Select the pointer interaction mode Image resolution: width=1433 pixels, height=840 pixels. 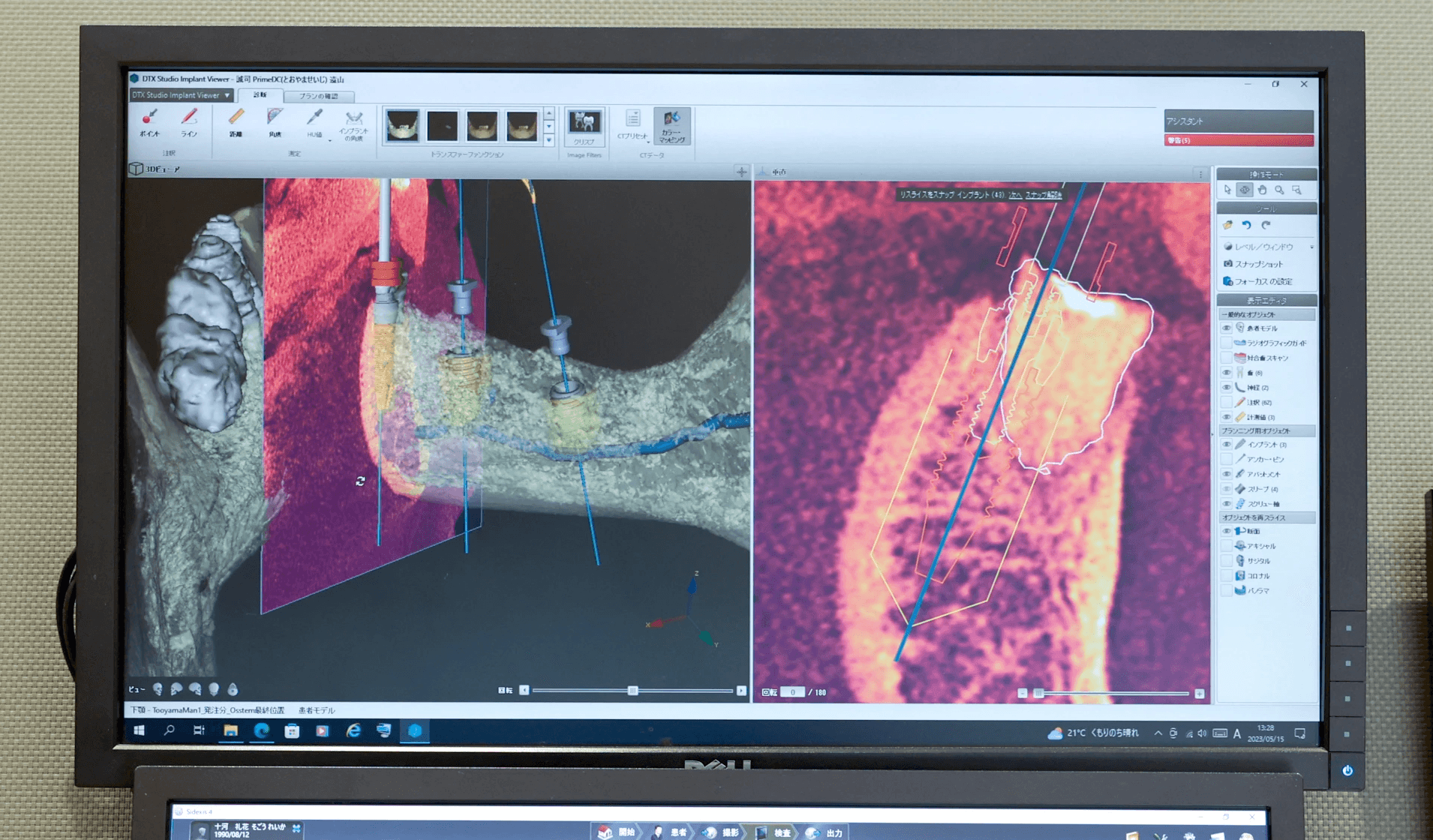pos(1227,190)
